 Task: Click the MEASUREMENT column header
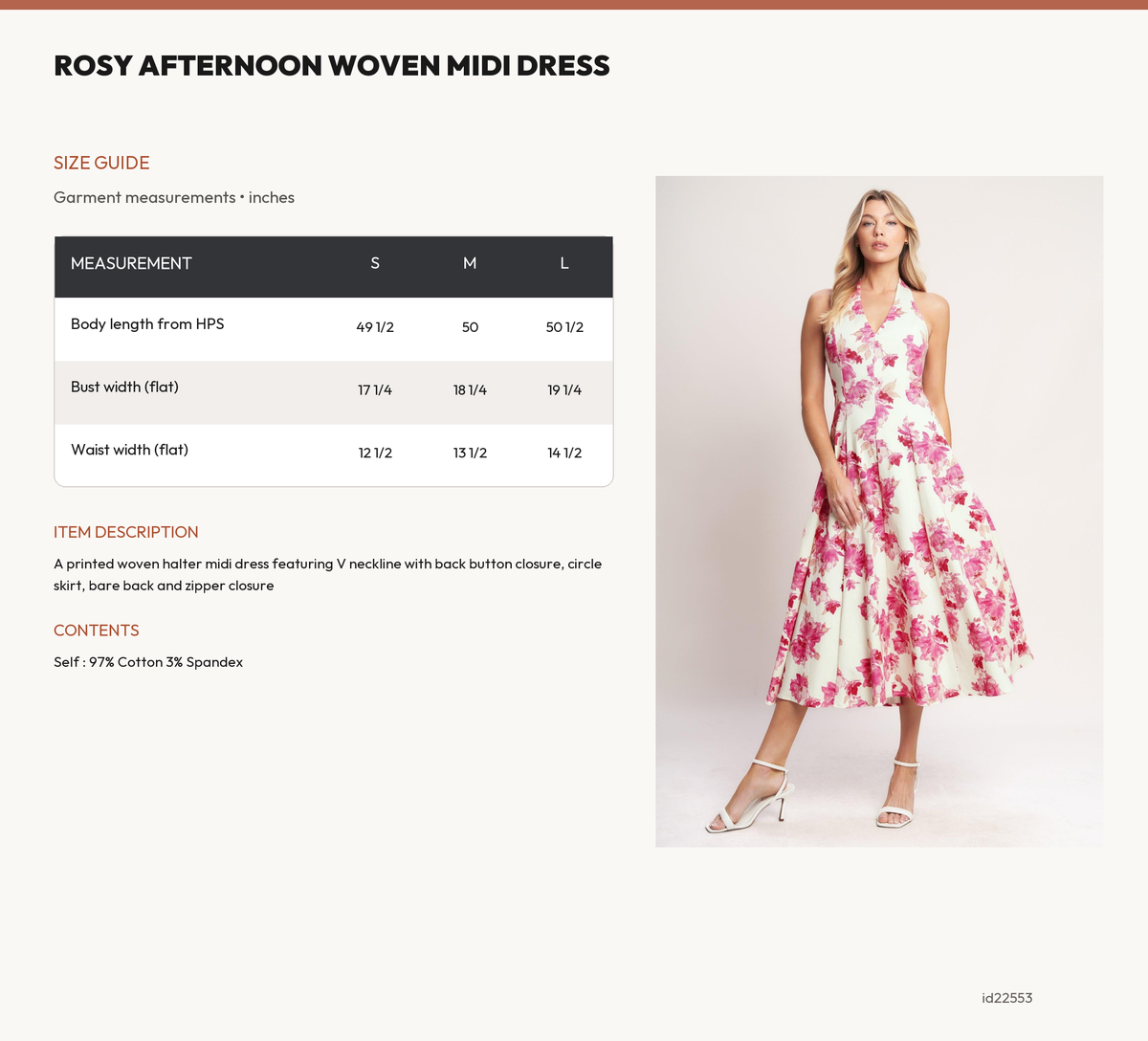131,263
